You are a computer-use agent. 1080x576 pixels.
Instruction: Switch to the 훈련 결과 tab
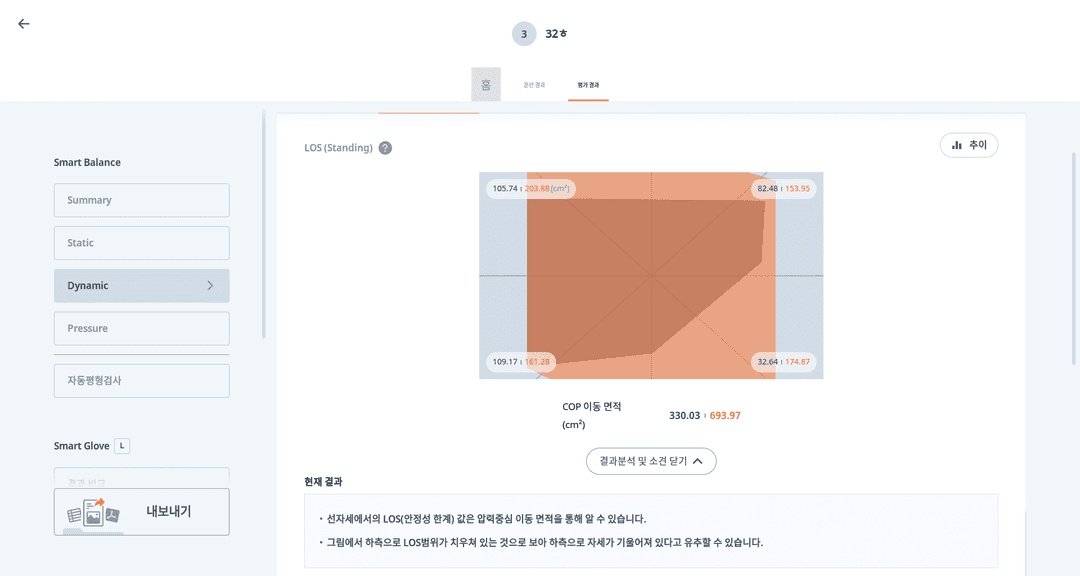pos(534,85)
